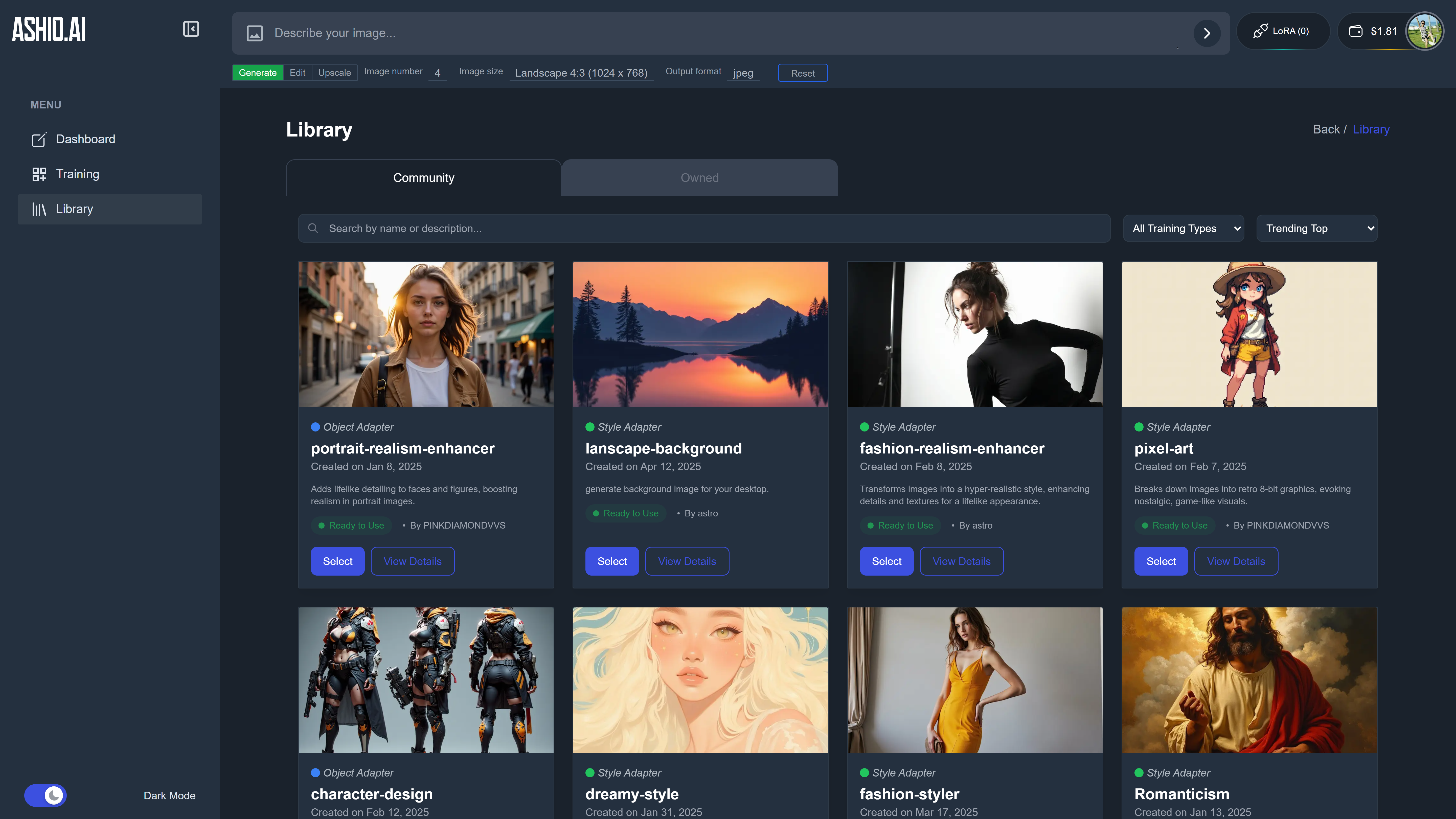Open the user profile avatar
This screenshot has height=819, width=1456.
pyautogui.click(x=1424, y=31)
